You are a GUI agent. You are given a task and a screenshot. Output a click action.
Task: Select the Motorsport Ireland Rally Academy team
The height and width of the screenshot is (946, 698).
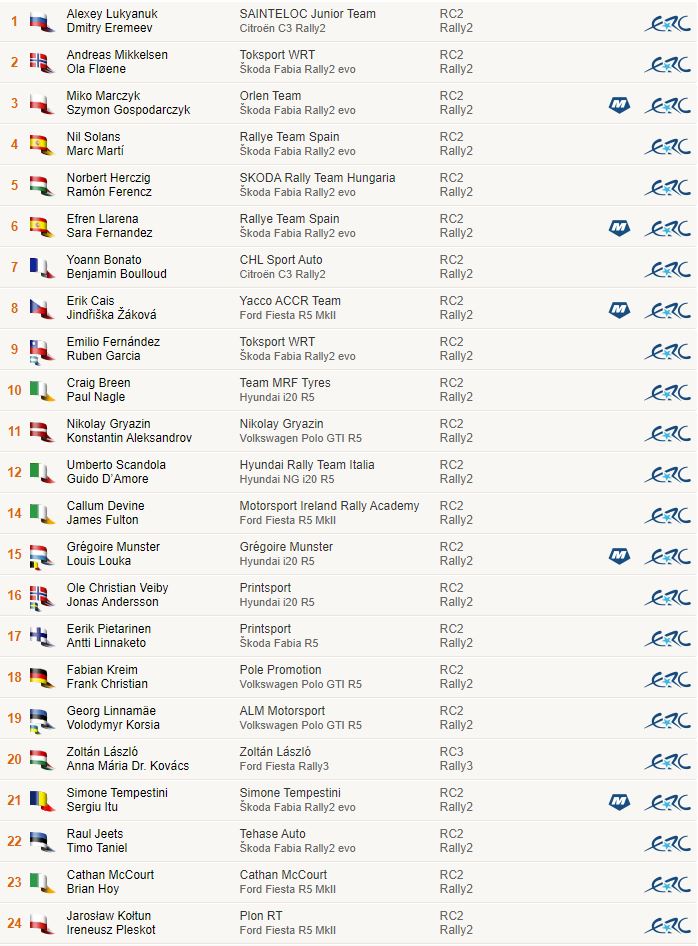pyautogui.click(x=329, y=506)
